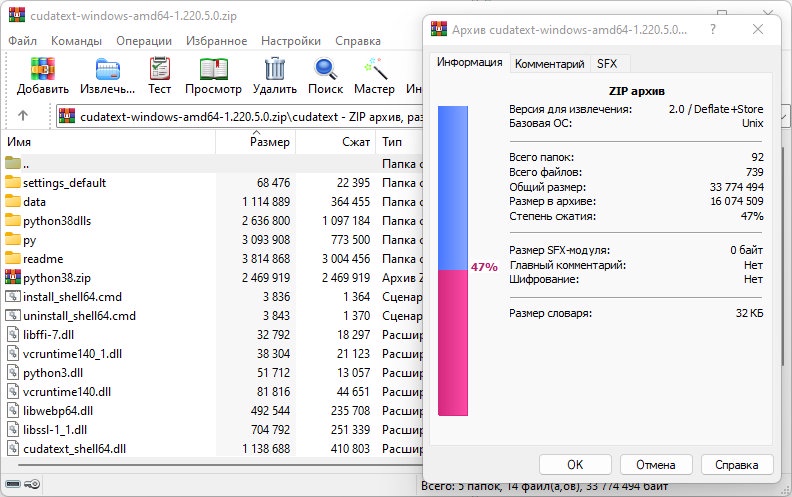Click the vcruntime140_1.dll file icon
The height and width of the screenshot is (497, 792).
click(x=13, y=354)
